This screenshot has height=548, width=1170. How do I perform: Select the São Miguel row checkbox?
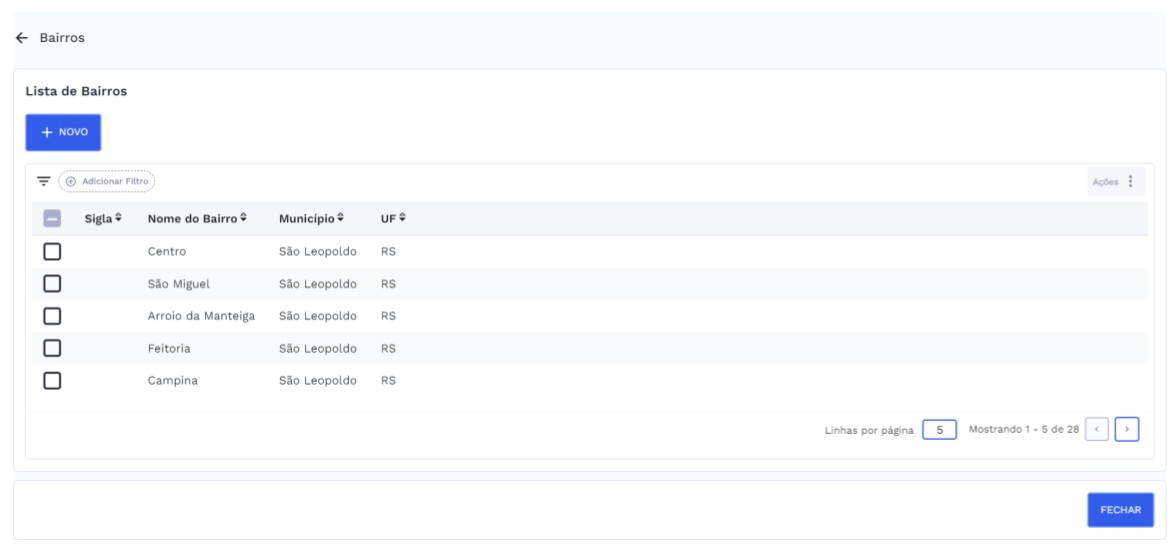tap(53, 283)
